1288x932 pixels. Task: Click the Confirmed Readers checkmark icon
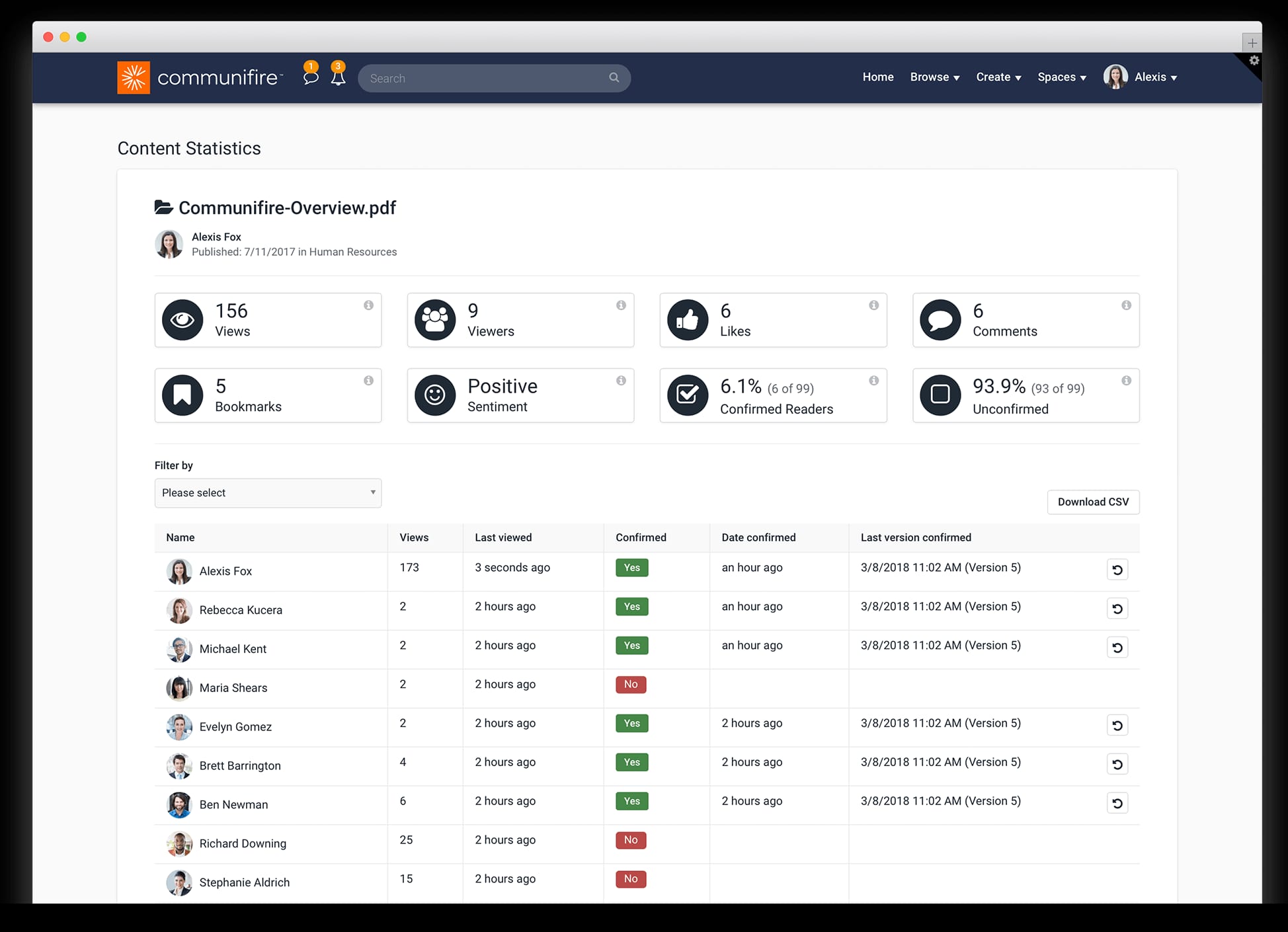coord(688,395)
